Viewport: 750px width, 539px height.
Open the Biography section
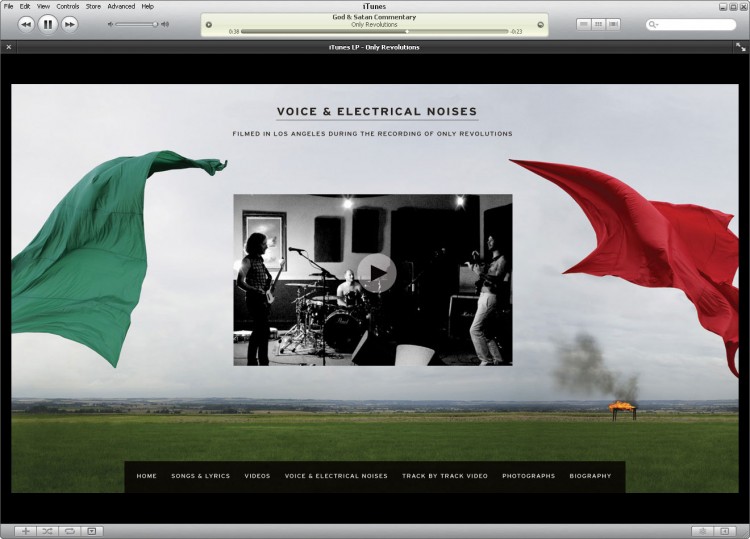tap(590, 476)
